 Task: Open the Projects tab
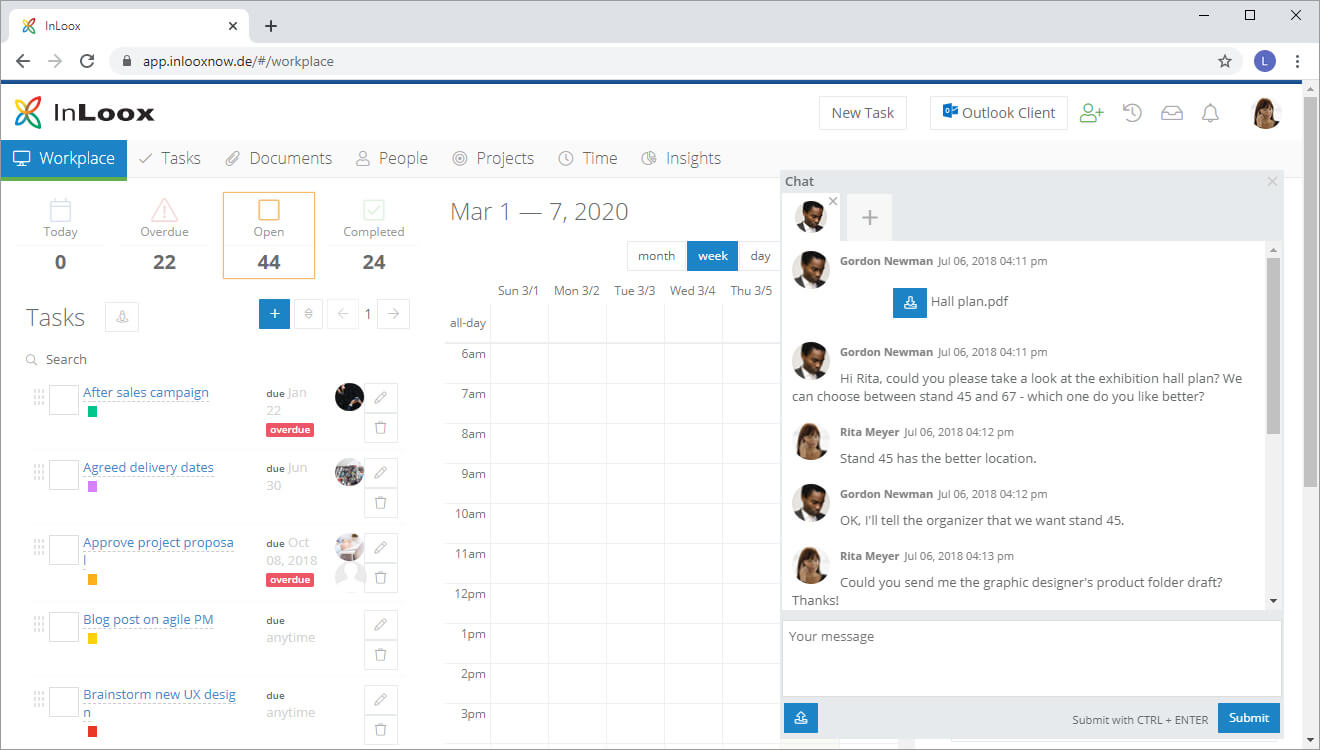(493, 158)
